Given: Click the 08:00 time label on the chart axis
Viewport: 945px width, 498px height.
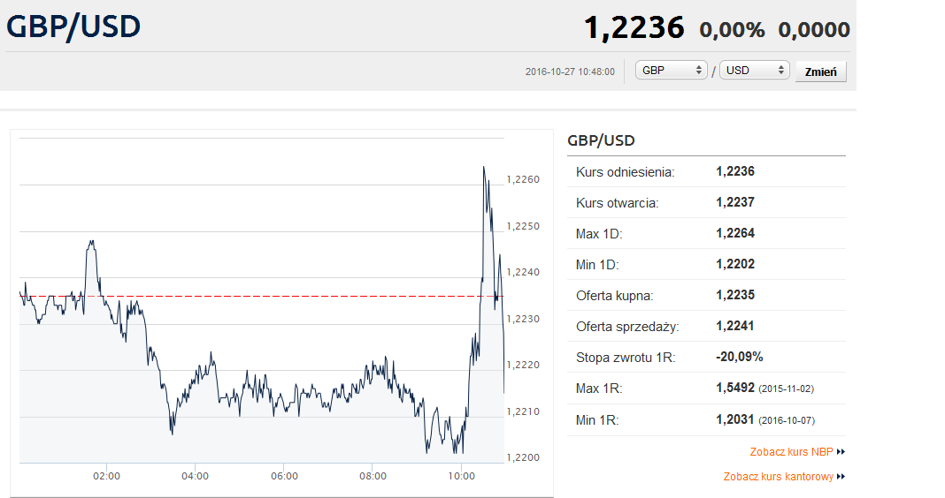Looking at the screenshot, I should [x=373, y=476].
